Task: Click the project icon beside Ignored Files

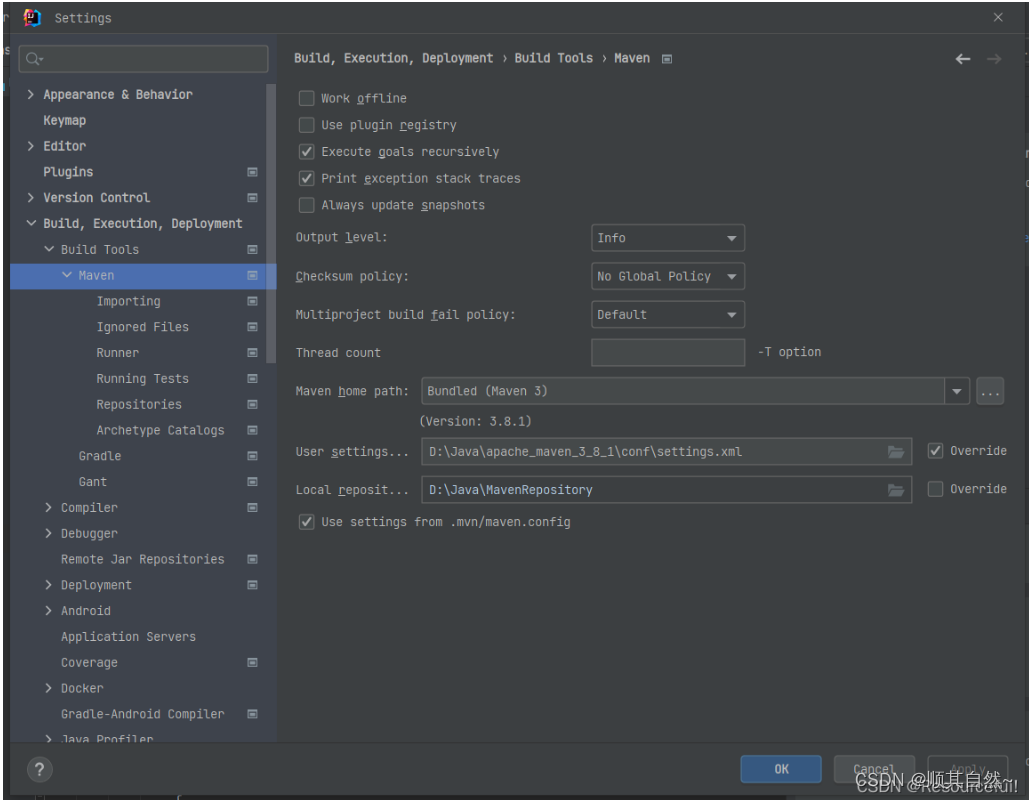Action: (x=252, y=327)
